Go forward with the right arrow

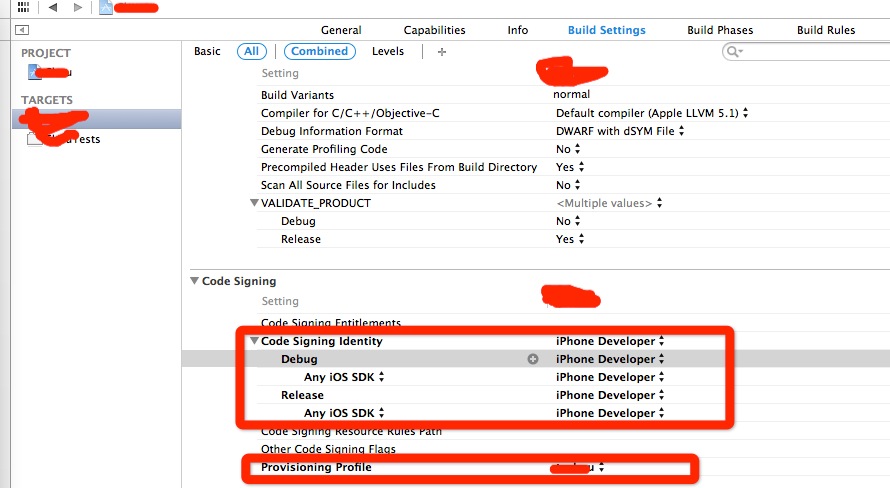(x=78, y=7)
